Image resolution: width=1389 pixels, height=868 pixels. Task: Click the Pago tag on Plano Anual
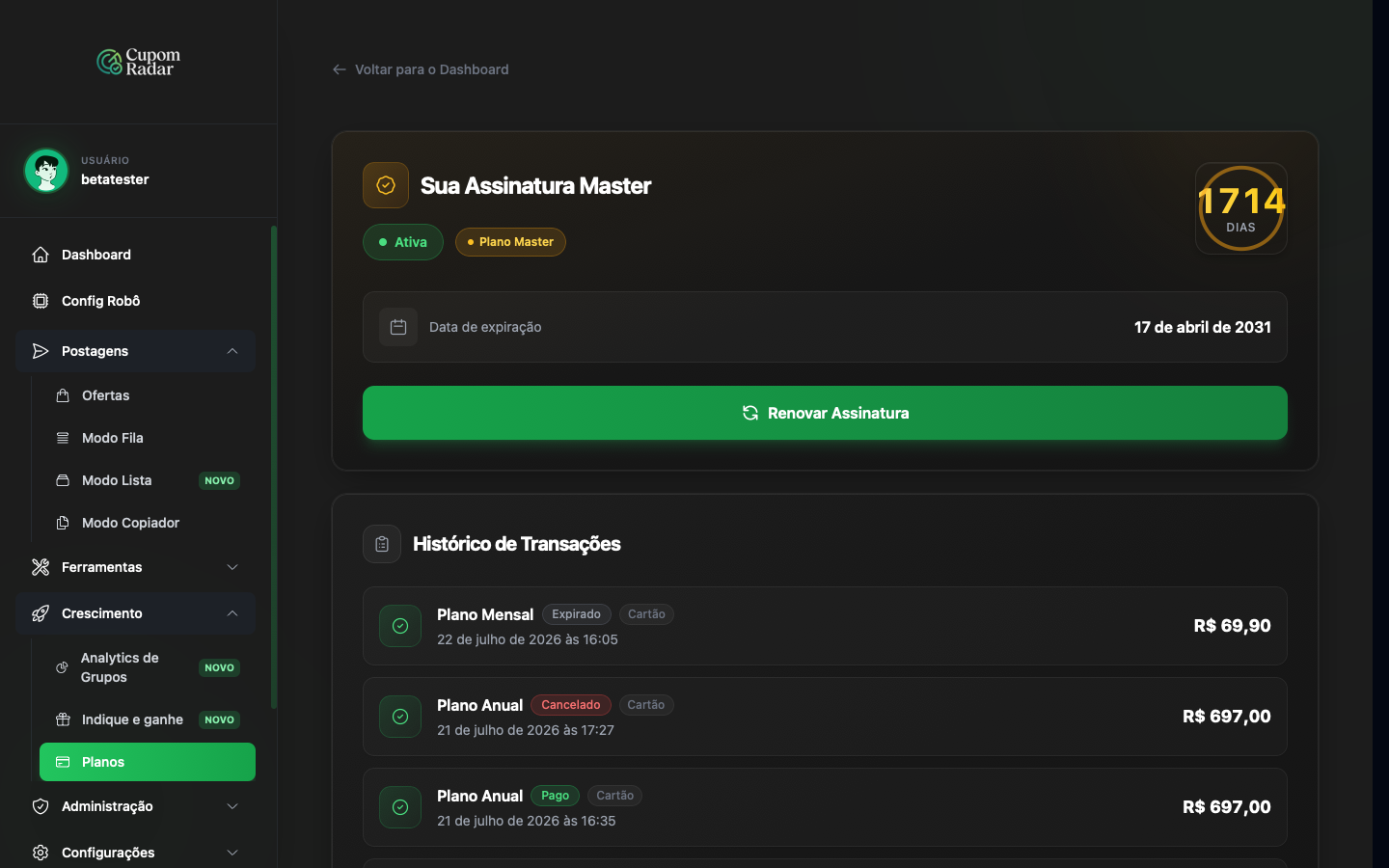point(556,796)
